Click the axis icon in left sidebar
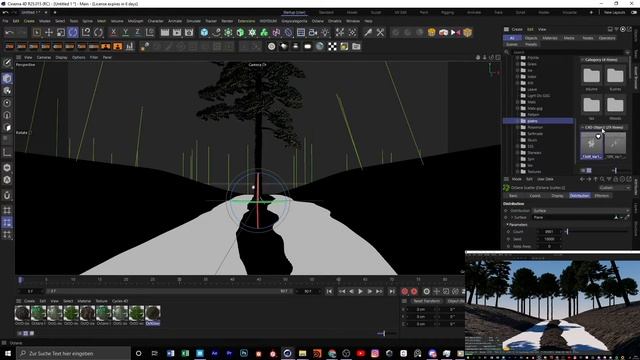 click(7, 153)
